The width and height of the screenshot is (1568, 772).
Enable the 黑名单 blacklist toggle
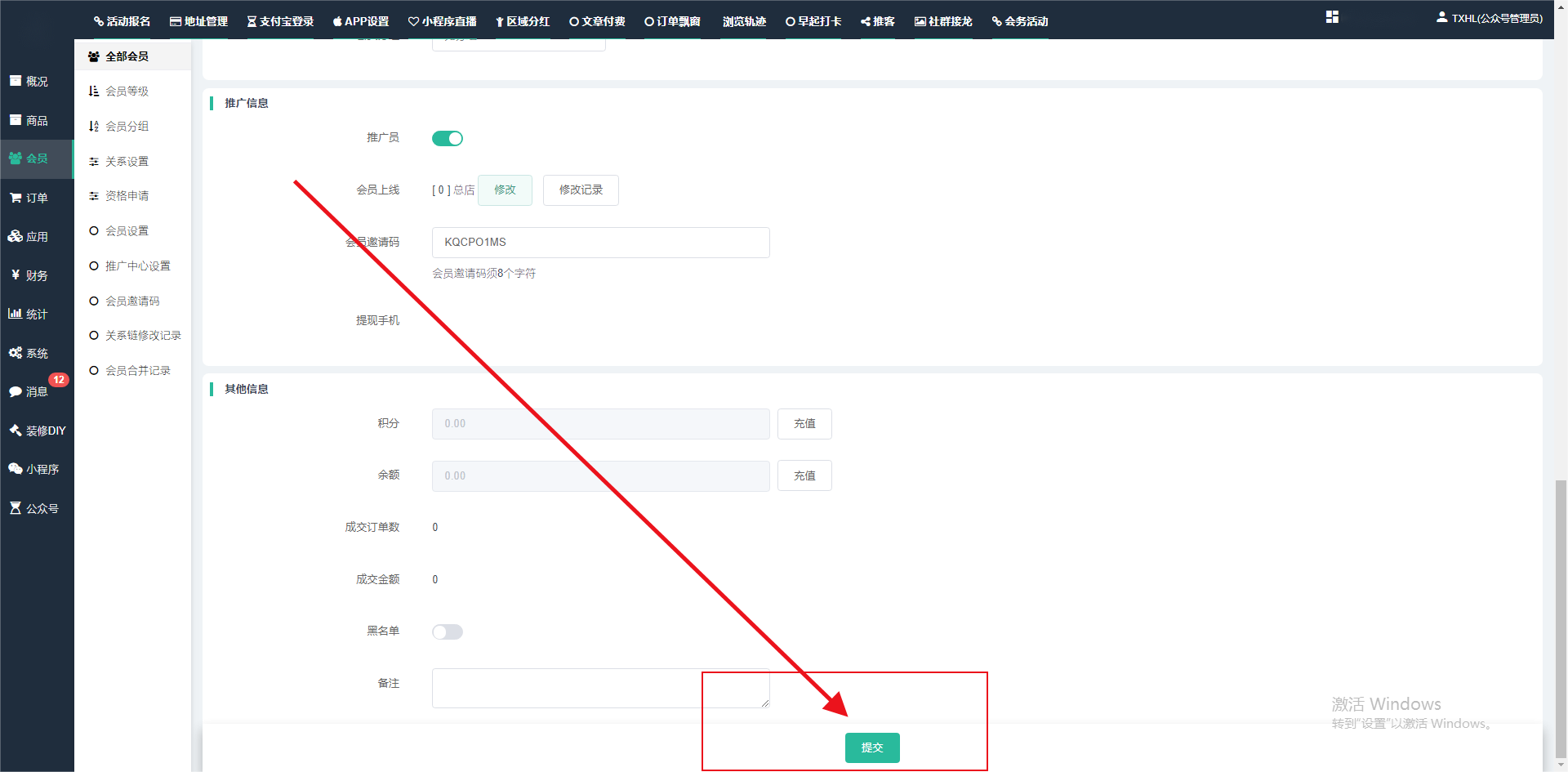click(447, 631)
